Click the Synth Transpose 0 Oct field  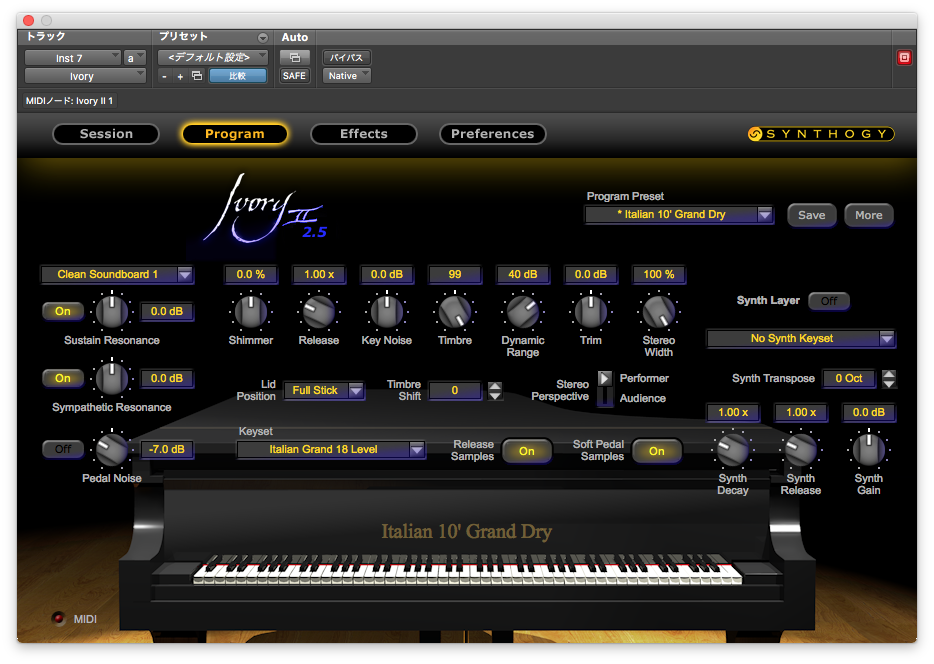pyautogui.click(x=849, y=378)
